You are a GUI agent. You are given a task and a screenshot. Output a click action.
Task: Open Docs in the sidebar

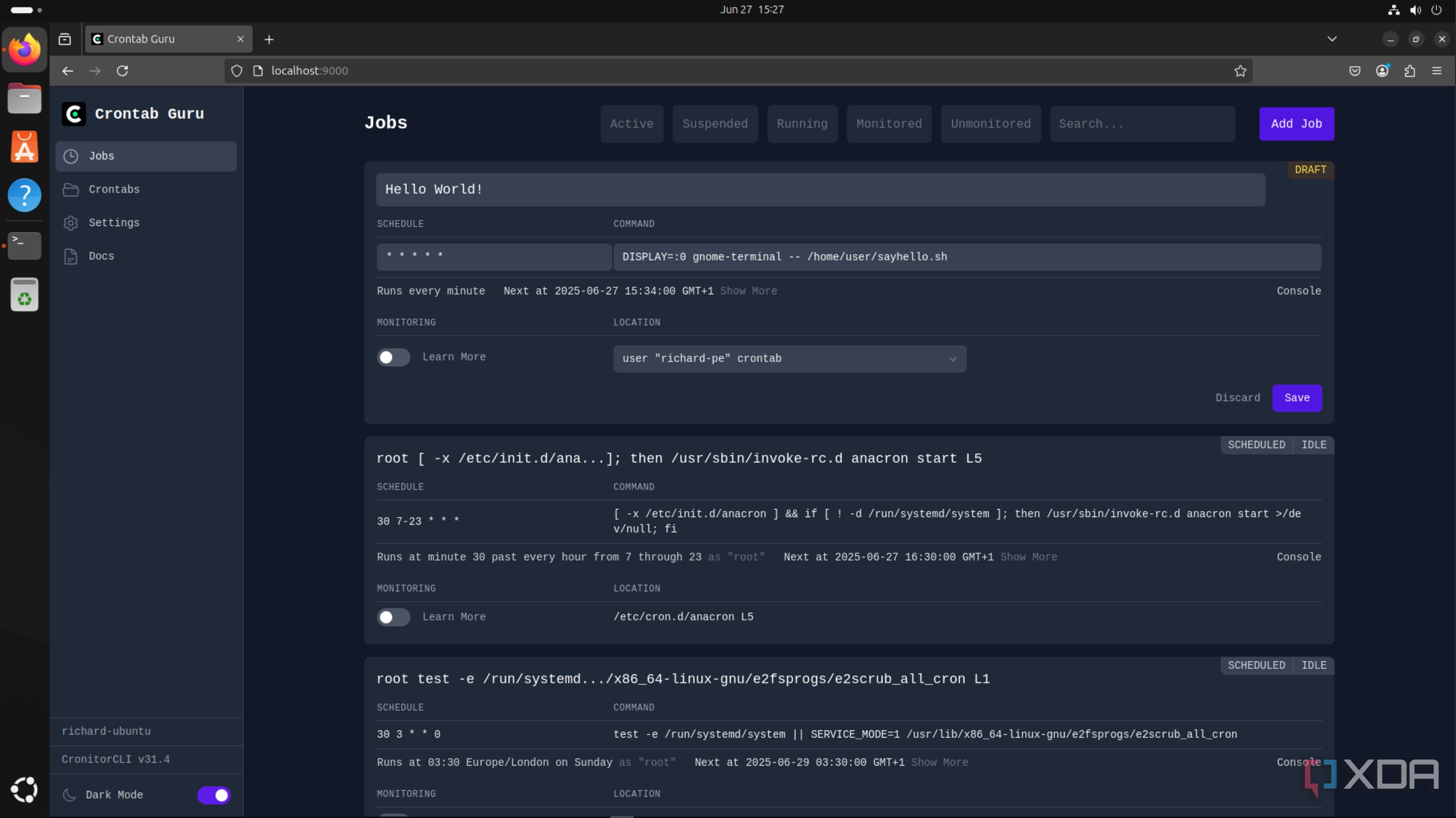pos(146,256)
